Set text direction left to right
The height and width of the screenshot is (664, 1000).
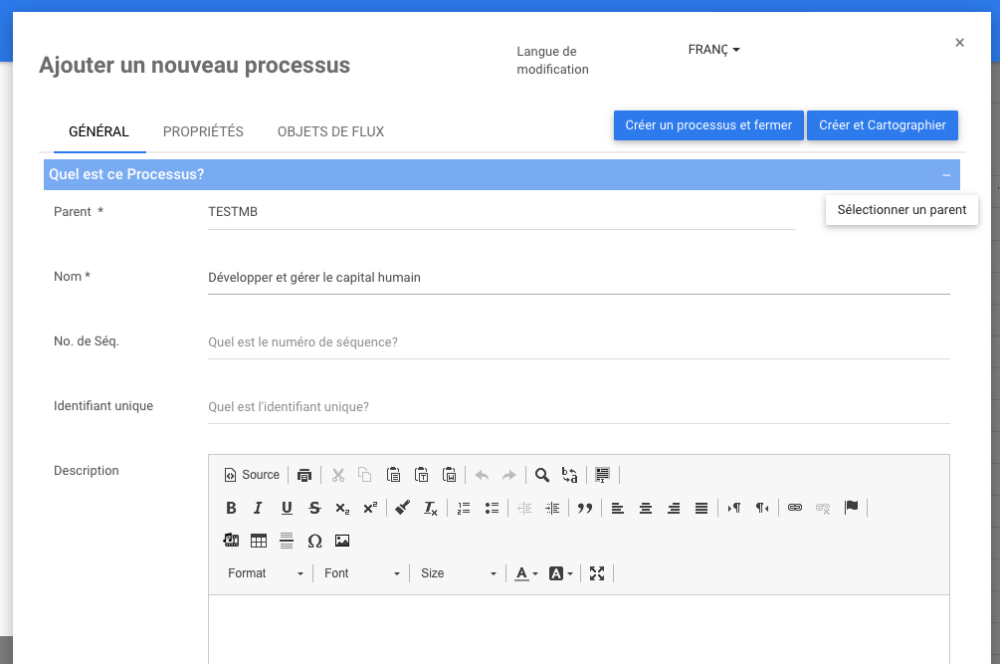tap(734, 508)
